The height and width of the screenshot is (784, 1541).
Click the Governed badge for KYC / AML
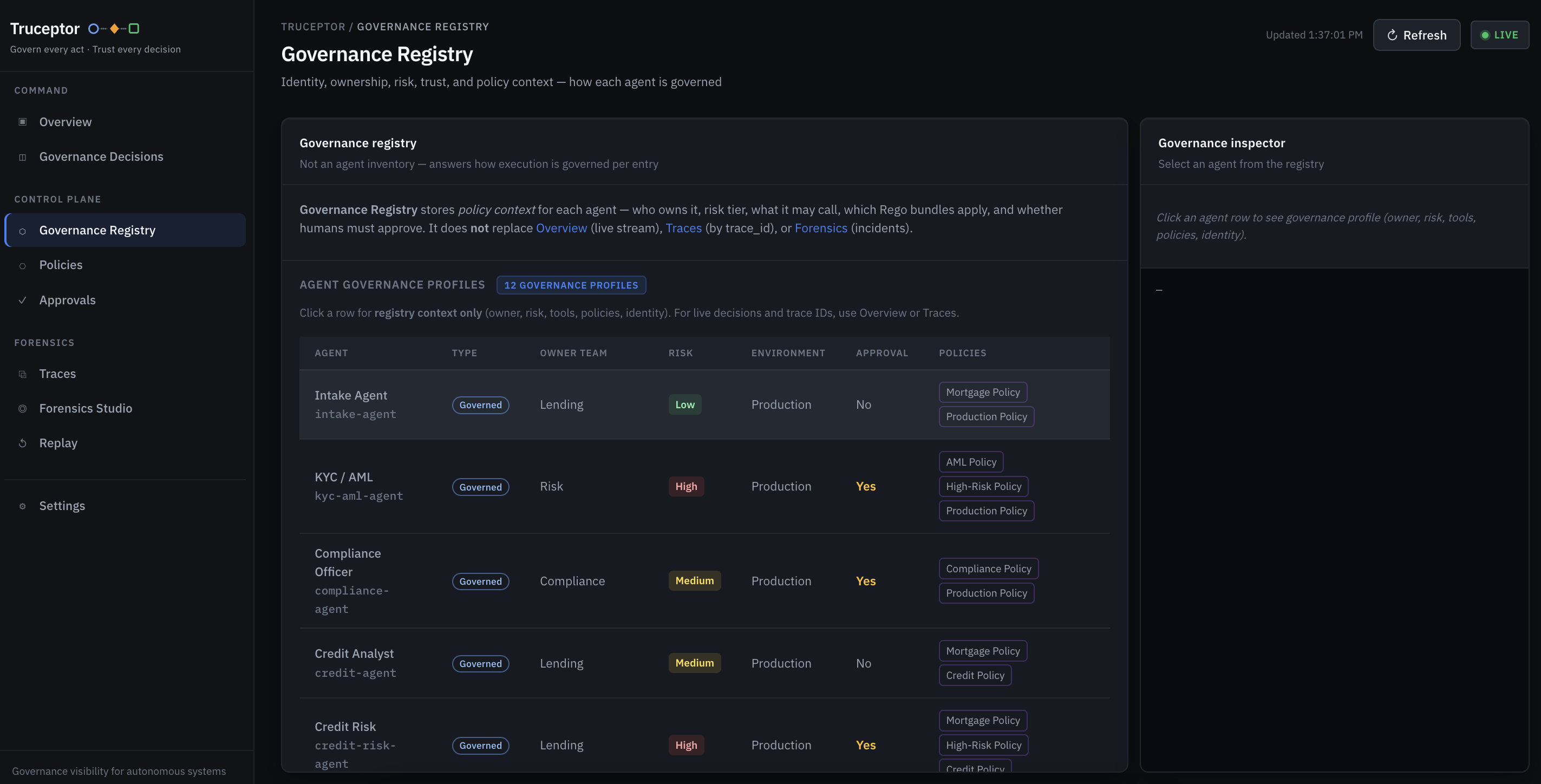click(x=480, y=487)
